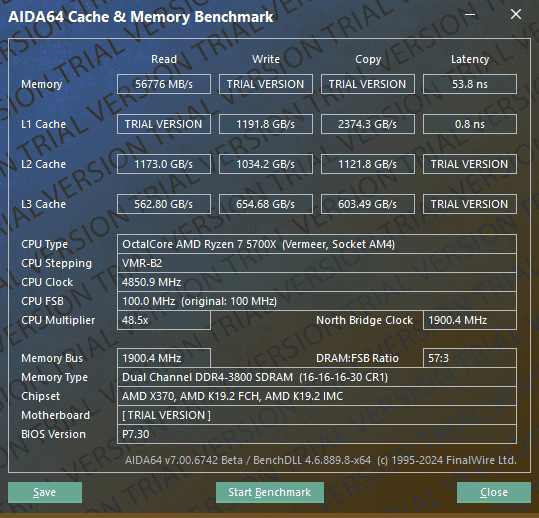Screen dimensions: 539x518
Task: Click the Memory Bus label
Action: point(52,359)
